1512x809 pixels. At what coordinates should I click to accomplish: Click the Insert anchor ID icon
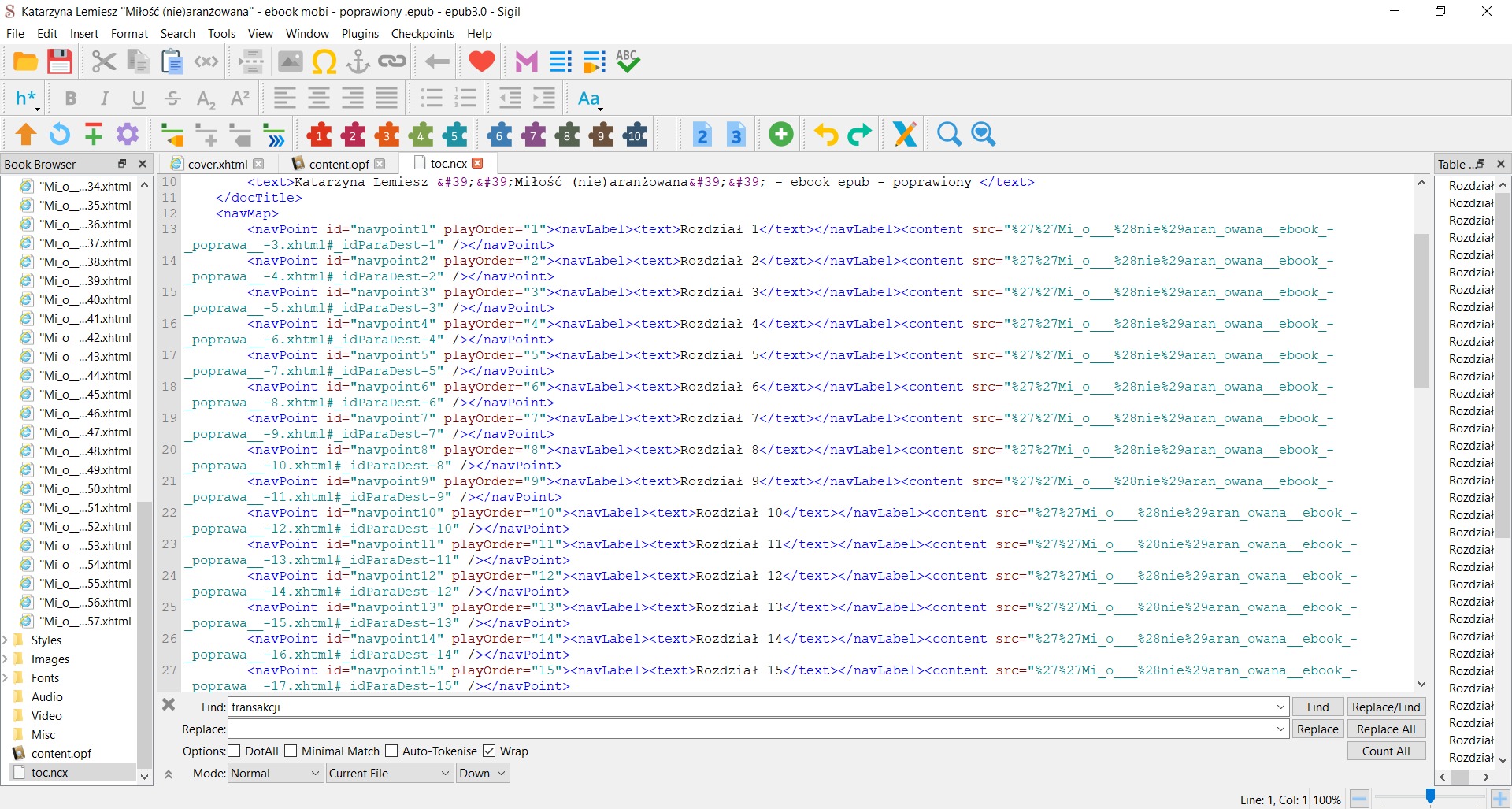(358, 61)
